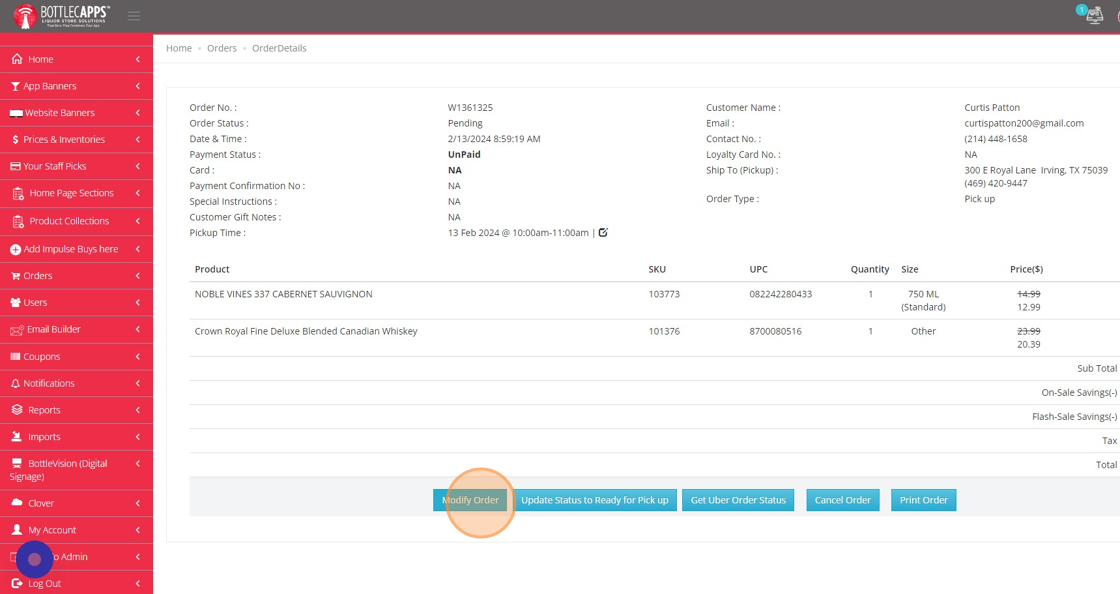This screenshot has height=594, width=1120.
Task: Expand the Coupons menu chevron
Action: [x=137, y=356]
